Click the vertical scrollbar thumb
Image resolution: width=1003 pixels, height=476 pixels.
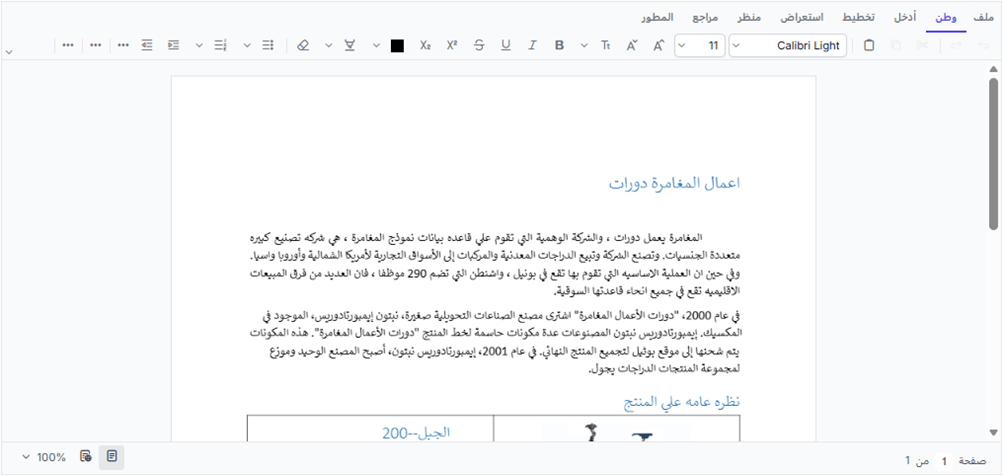(x=993, y=154)
